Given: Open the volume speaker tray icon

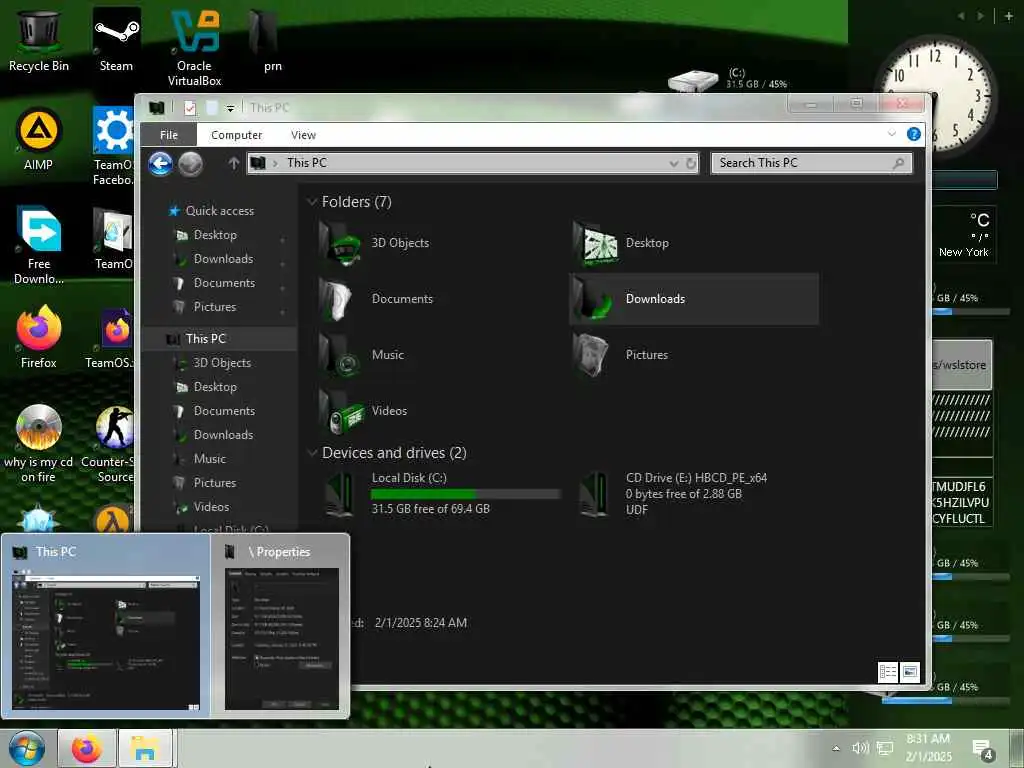Looking at the screenshot, I should [860, 748].
